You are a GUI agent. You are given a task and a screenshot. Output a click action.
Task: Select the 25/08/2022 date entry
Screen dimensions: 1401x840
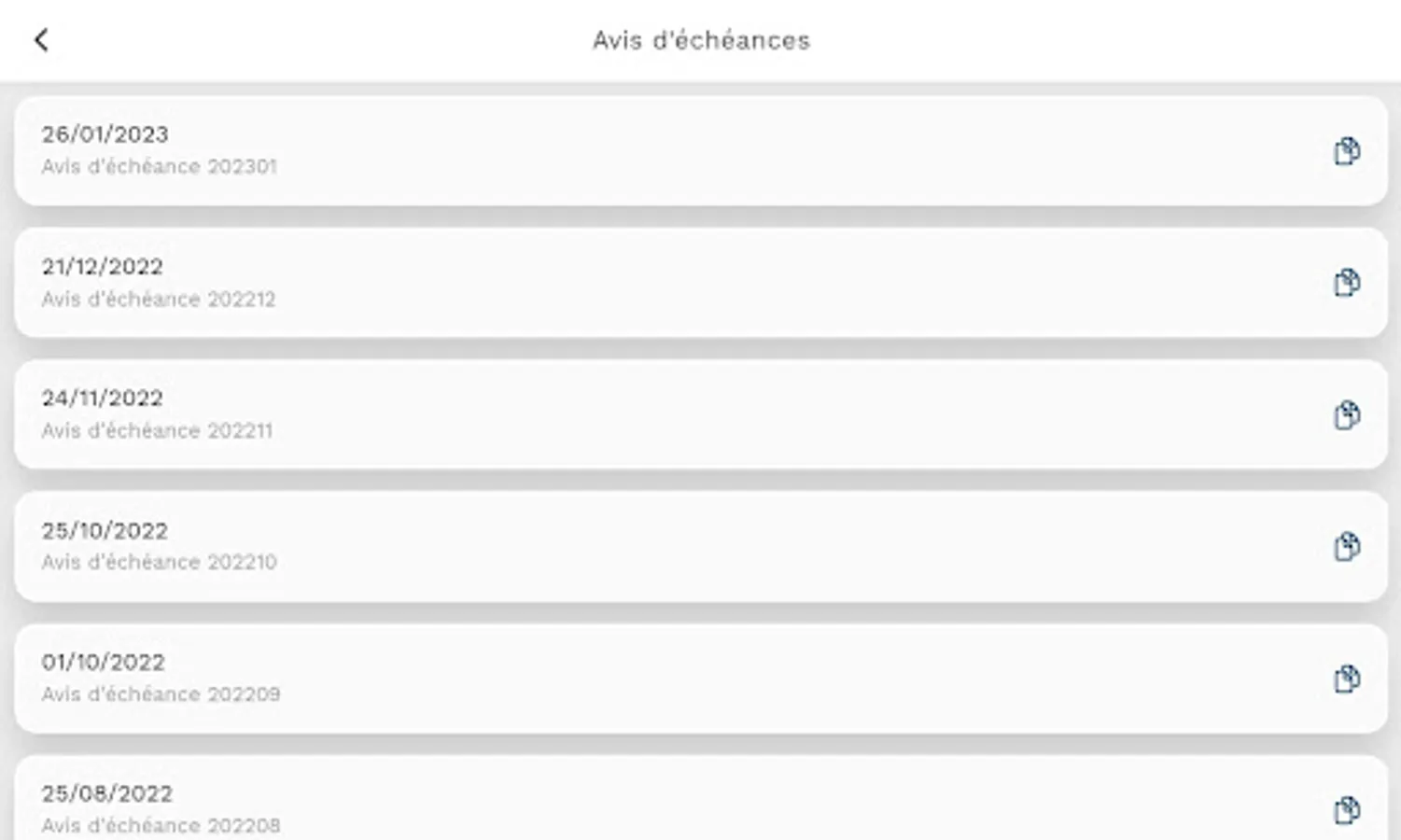pos(106,794)
